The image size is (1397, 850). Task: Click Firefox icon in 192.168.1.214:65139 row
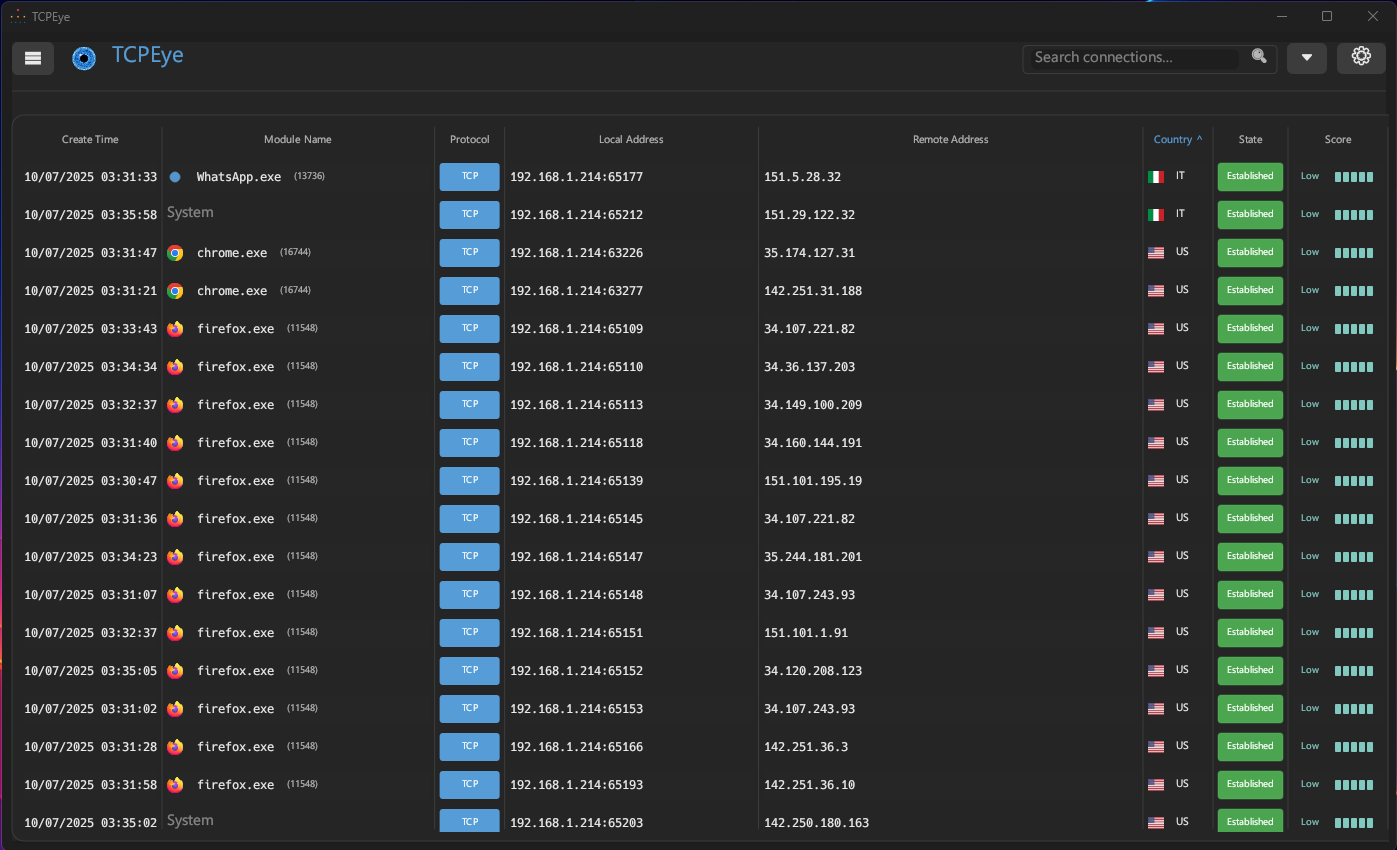click(x=175, y=481)
